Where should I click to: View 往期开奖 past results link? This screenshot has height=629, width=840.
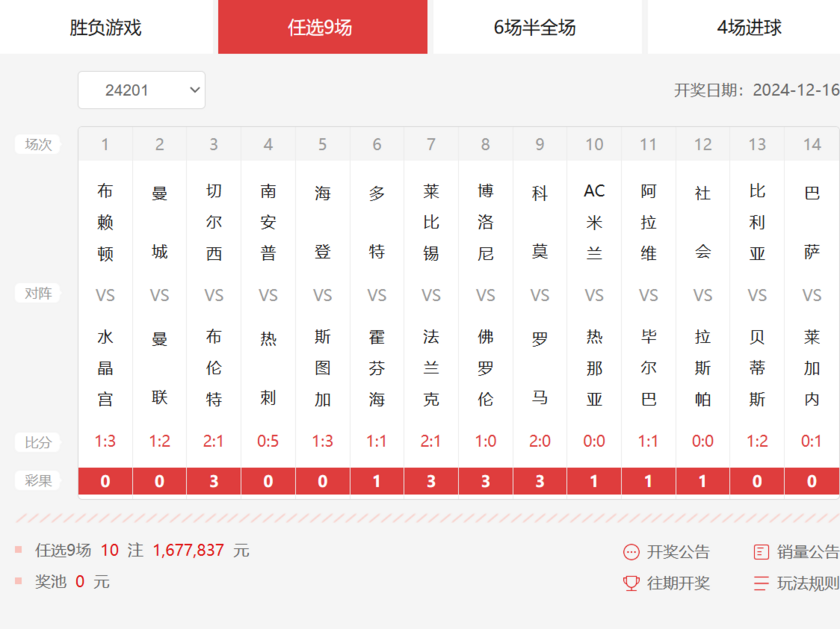pos(678,583)
